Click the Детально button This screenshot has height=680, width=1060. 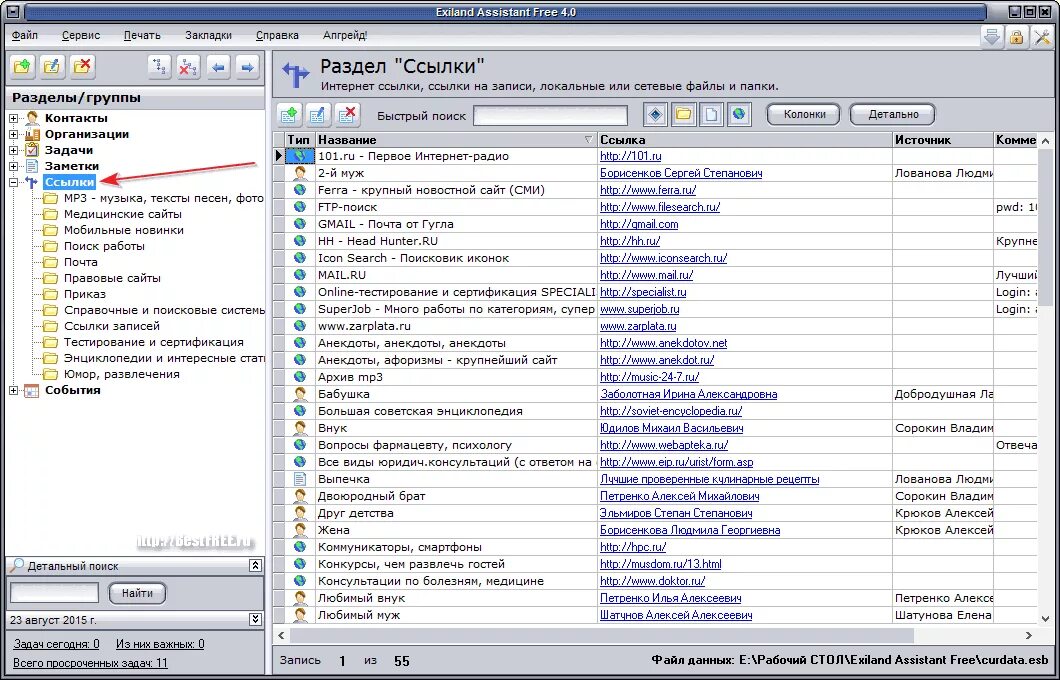pyautogui.click(x=893, y=115)
